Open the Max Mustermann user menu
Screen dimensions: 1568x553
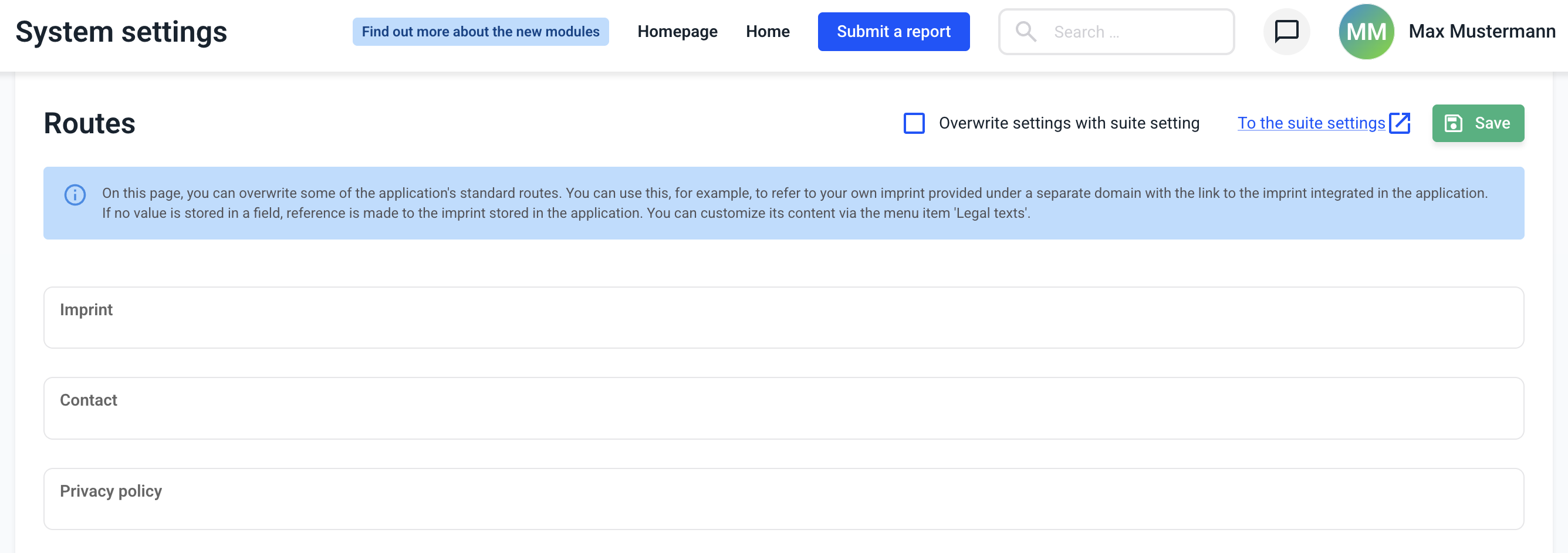pyautogui.click(x=1481, y=32)
